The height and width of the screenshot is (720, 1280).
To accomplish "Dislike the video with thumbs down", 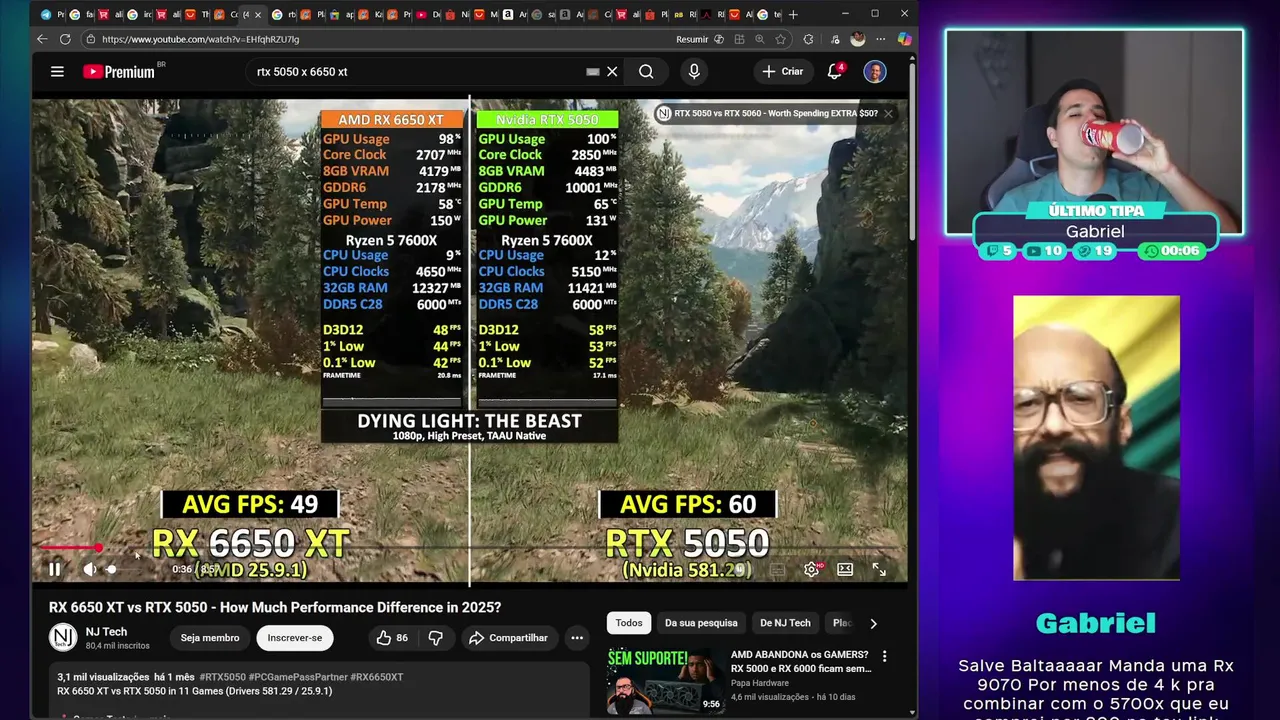I will (x=436, y=638).
